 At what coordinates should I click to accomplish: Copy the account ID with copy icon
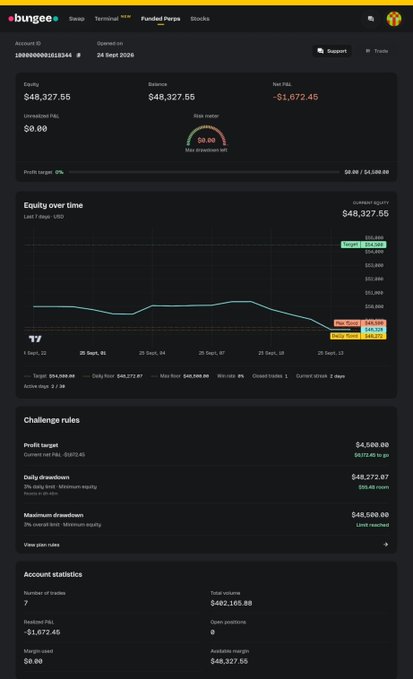[78, 55]
